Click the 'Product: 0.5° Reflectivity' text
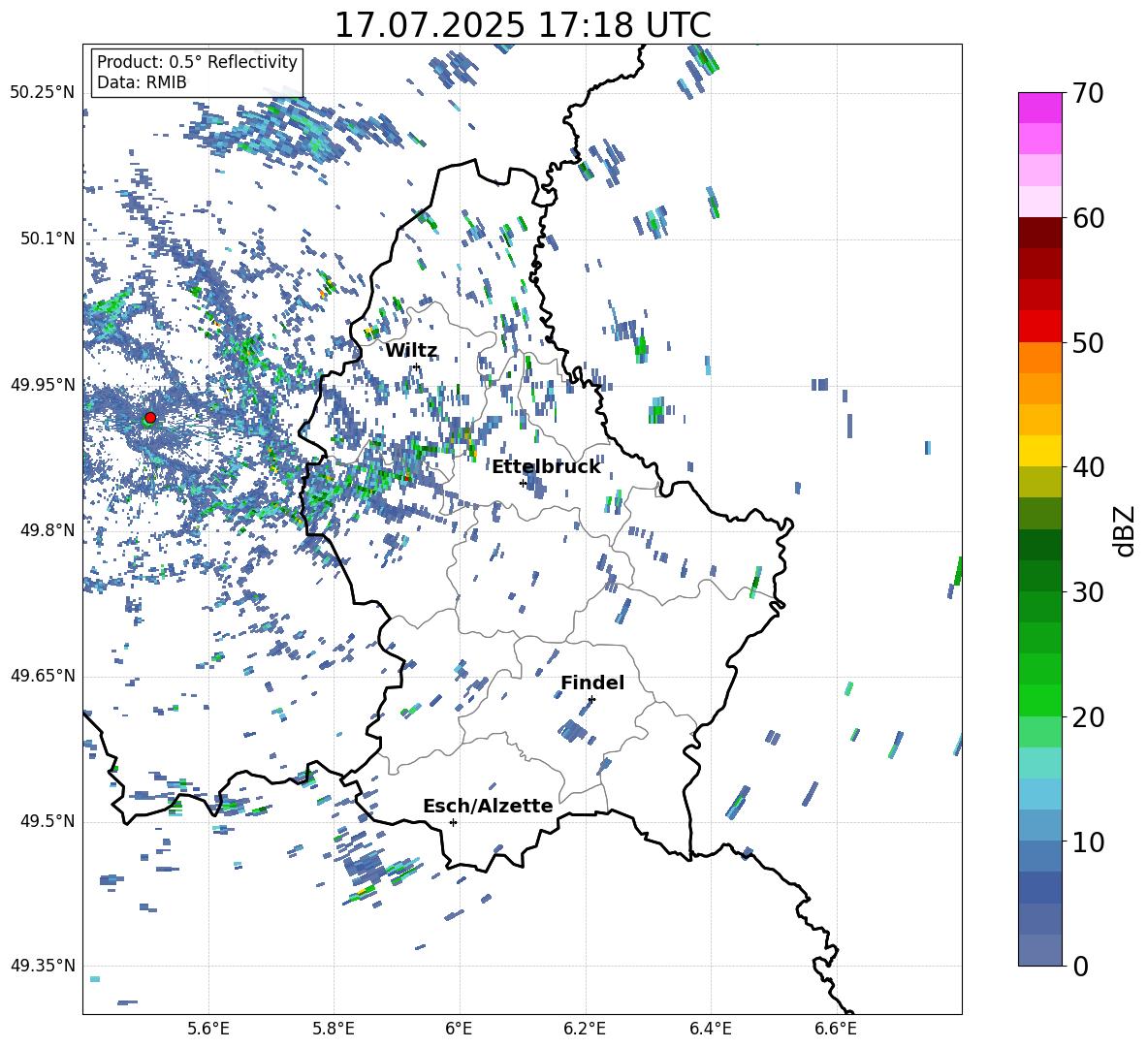Viewport: 1148px width, 1048px height. 197,62
